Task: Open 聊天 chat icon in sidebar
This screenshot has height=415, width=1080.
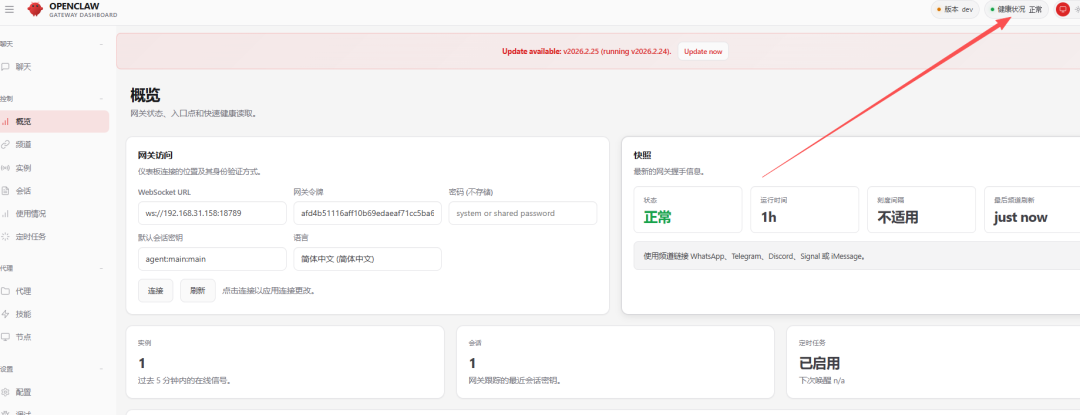Action: click(6, 67)
